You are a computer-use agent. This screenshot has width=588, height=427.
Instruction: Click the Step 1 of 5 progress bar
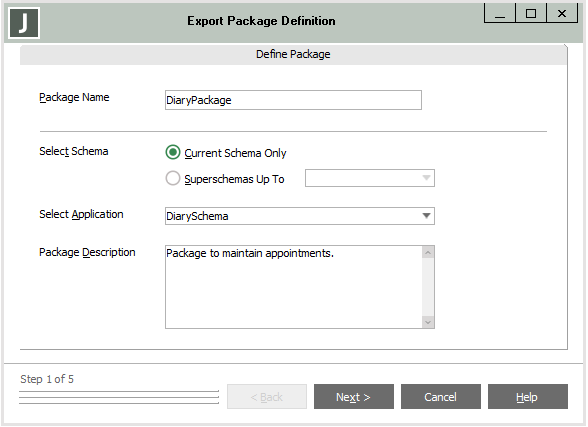(119, 397)
